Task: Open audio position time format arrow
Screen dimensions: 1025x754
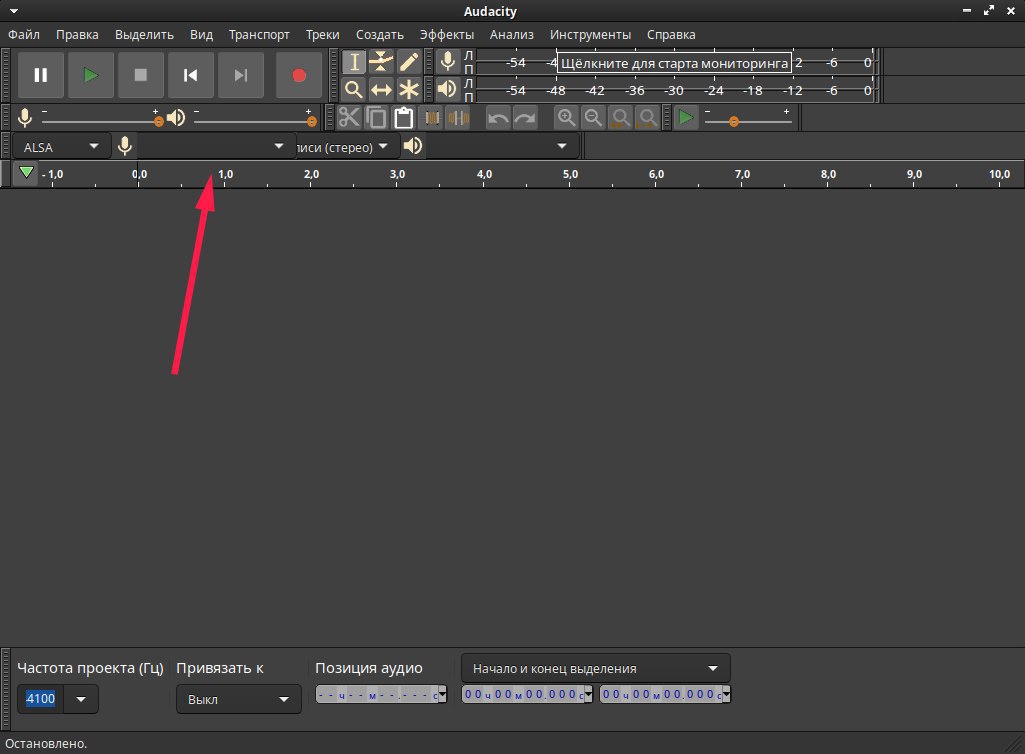Action: click(443, 694)
